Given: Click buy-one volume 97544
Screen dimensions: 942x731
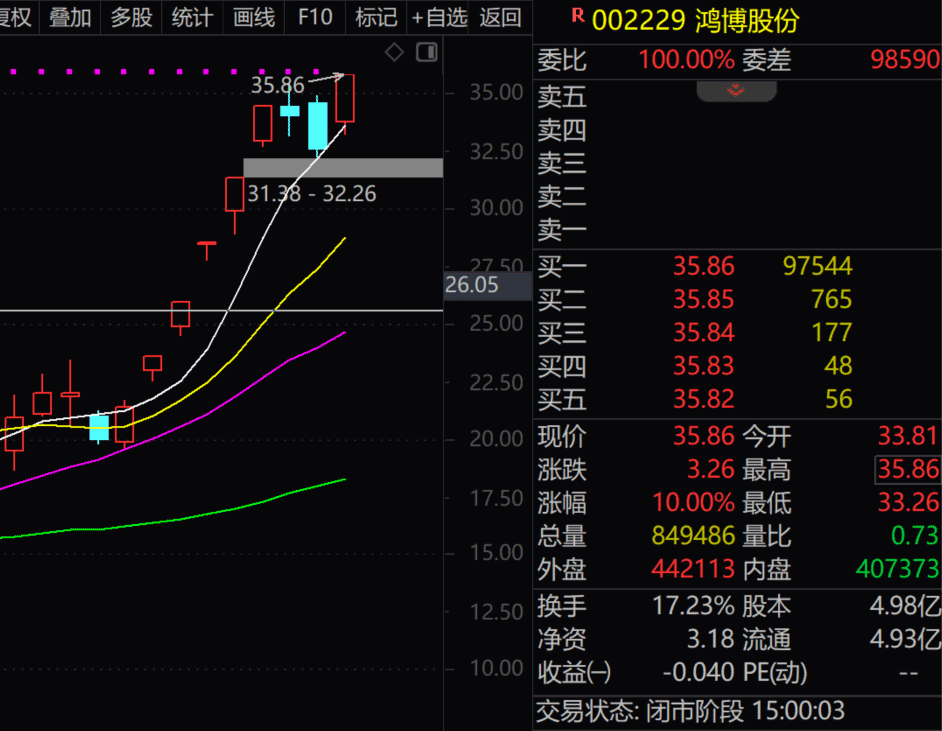Looking at the screenshot, I should 817,266.
